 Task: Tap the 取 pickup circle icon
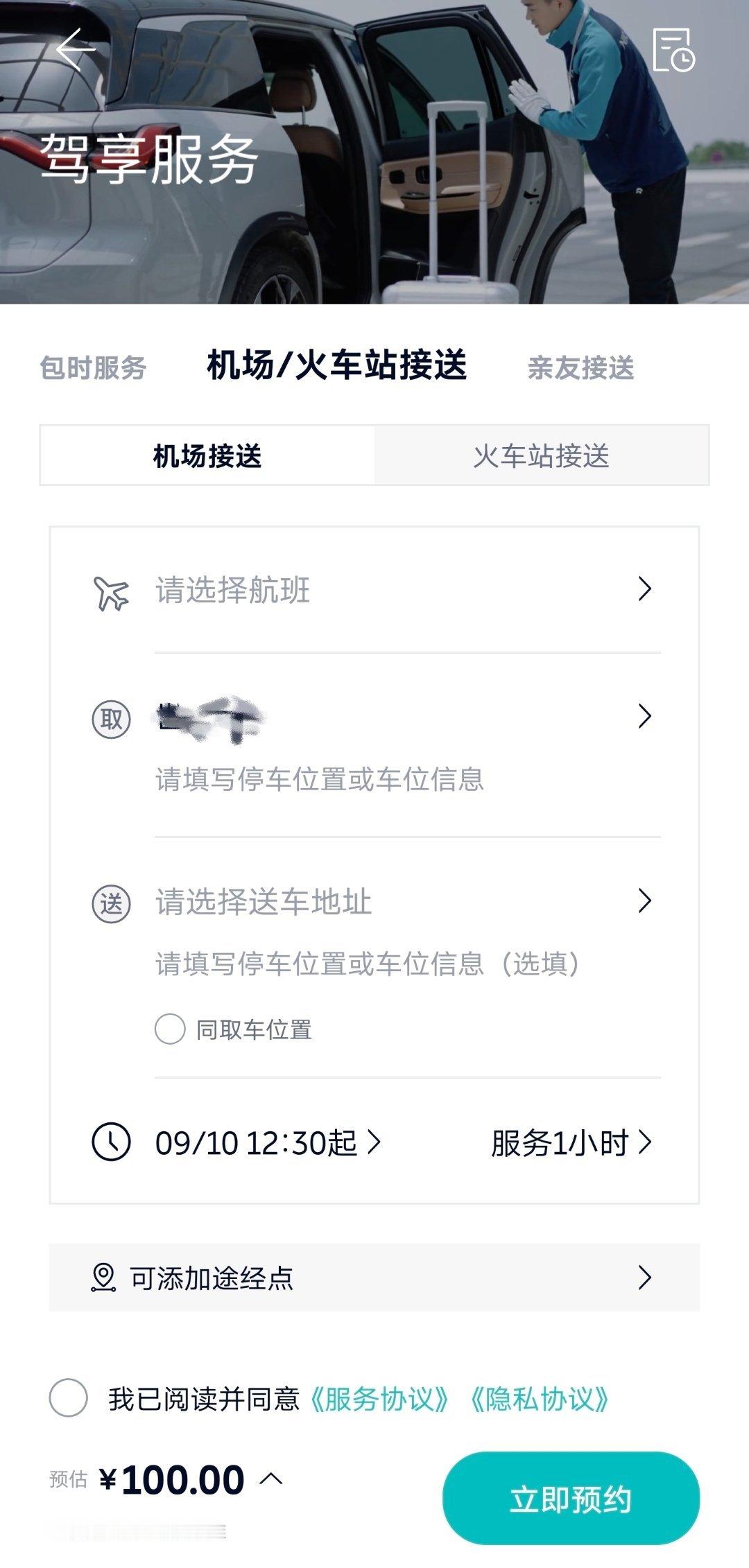point(111,719)
